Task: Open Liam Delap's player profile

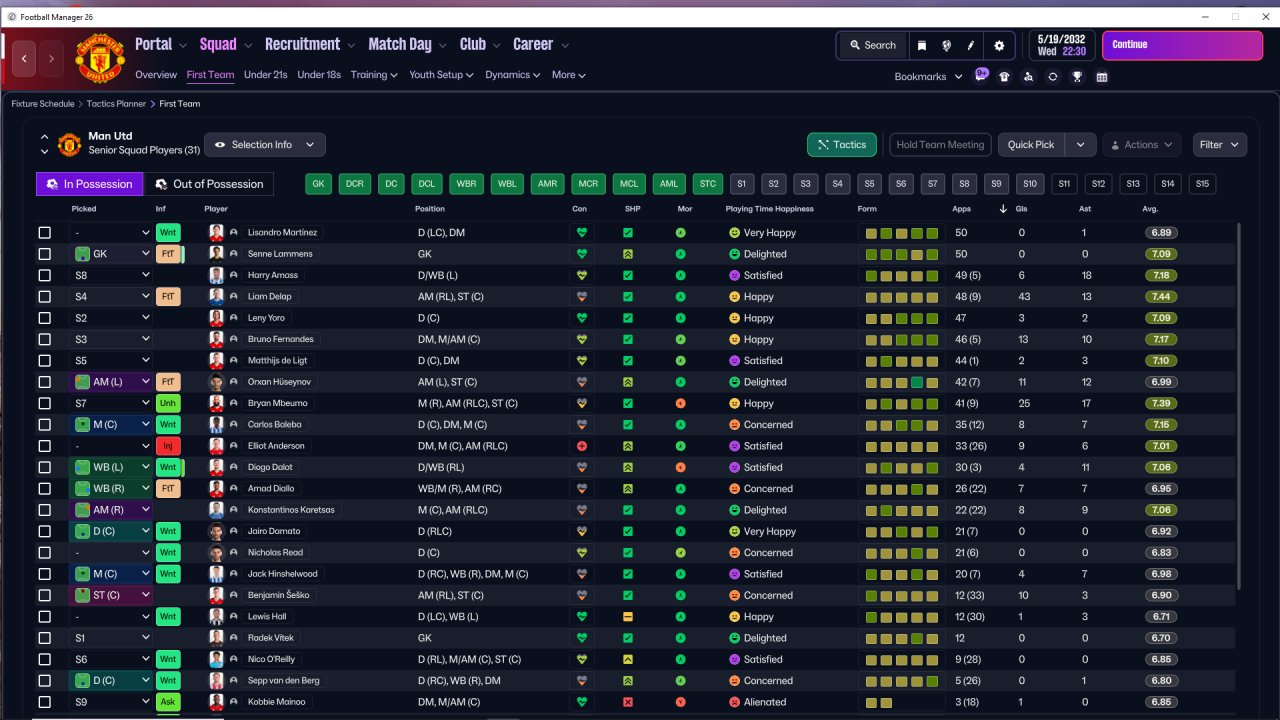Action: coord(270,297)
